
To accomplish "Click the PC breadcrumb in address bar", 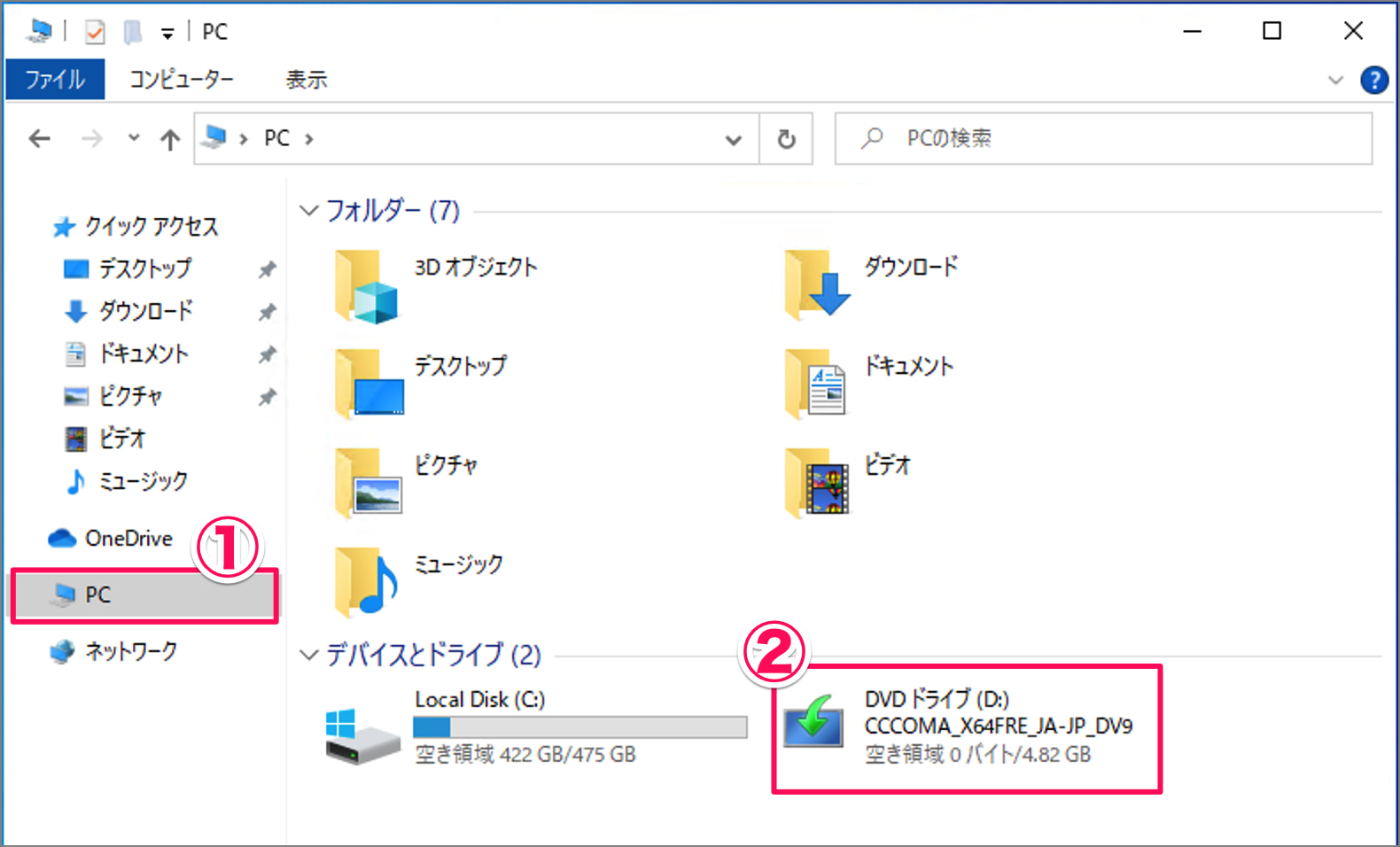I will (276, 138).
